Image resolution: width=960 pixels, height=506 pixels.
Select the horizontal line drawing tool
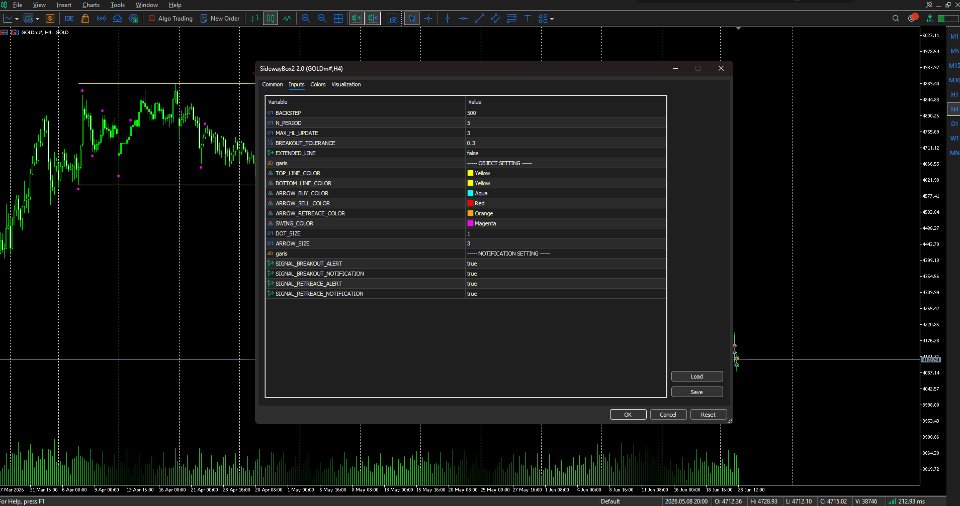[463, 18]
